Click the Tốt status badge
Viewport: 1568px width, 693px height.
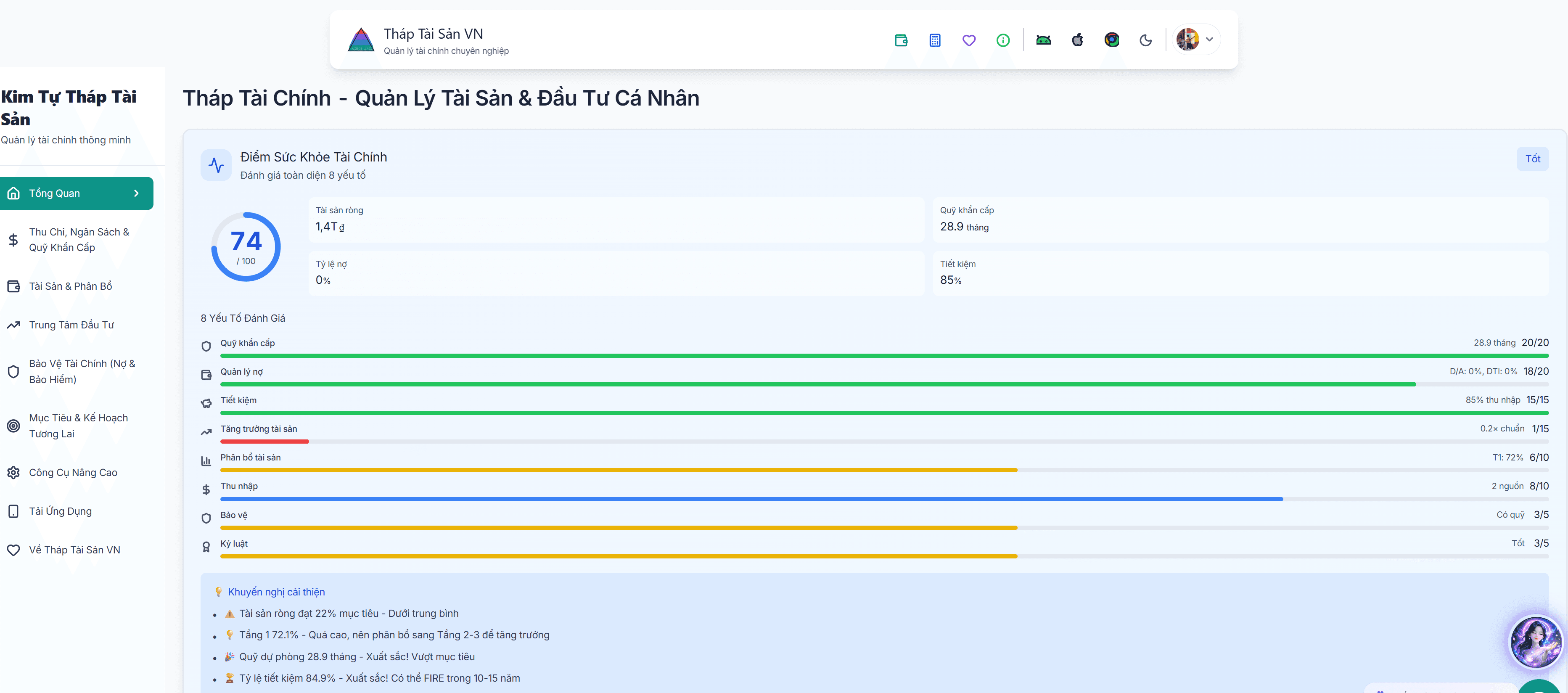[x=1532, y=159]
